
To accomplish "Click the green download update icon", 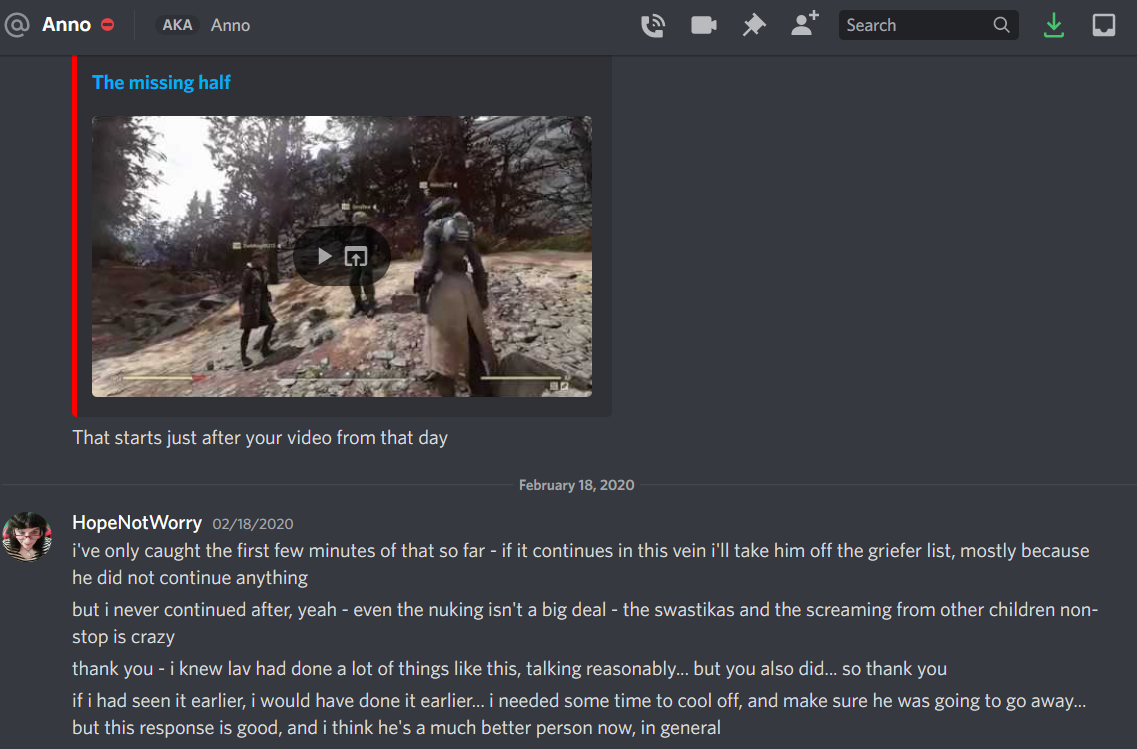I will pyautogui.click(x=1054, y=25).
